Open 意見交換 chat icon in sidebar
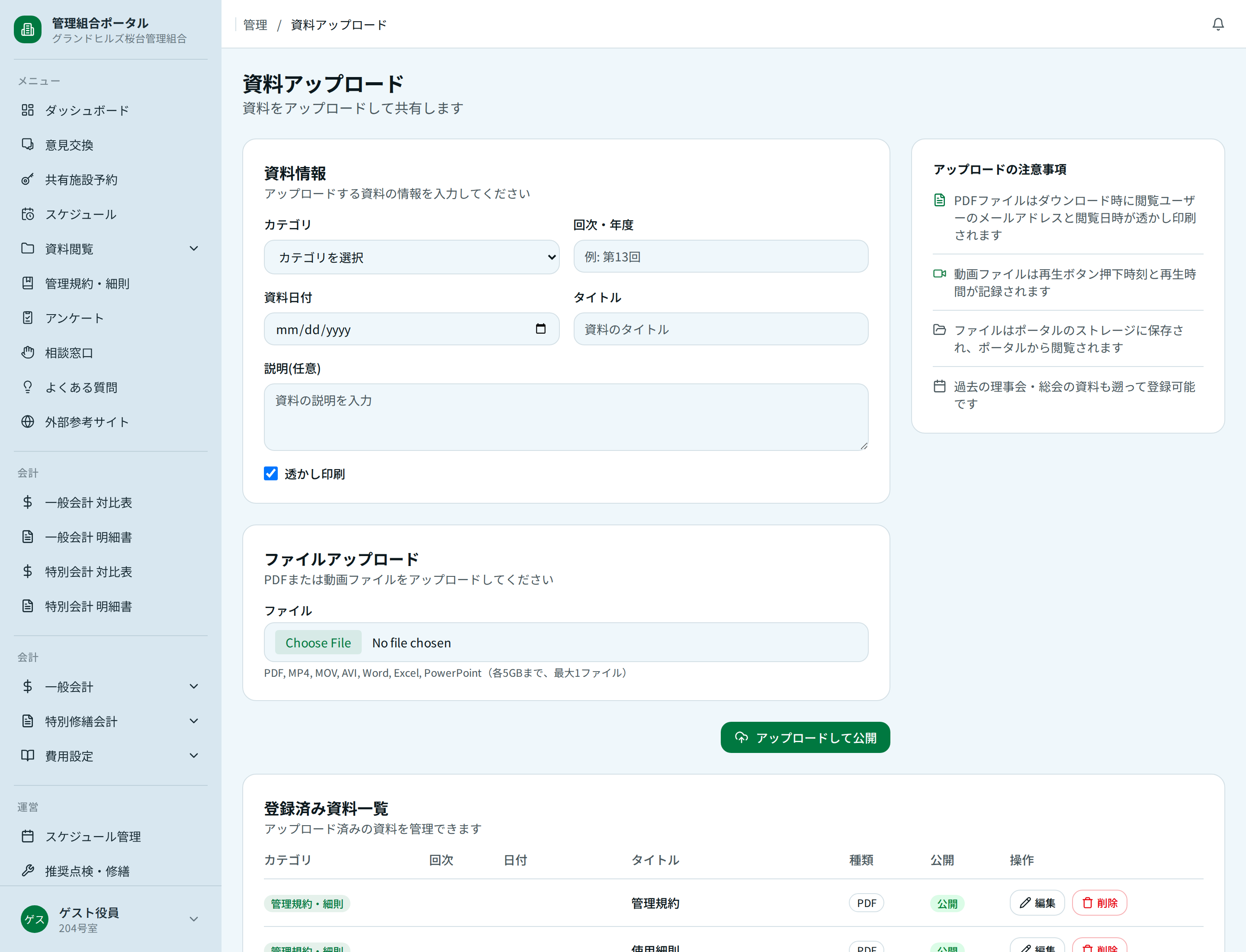The width and height of the screenshot is (1246, 952). tap(27, 145)
